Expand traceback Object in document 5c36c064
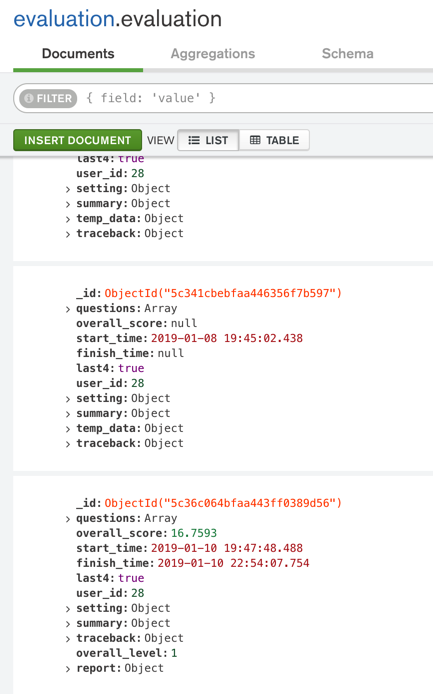This screenshot has width=433, height=694. 68,639
